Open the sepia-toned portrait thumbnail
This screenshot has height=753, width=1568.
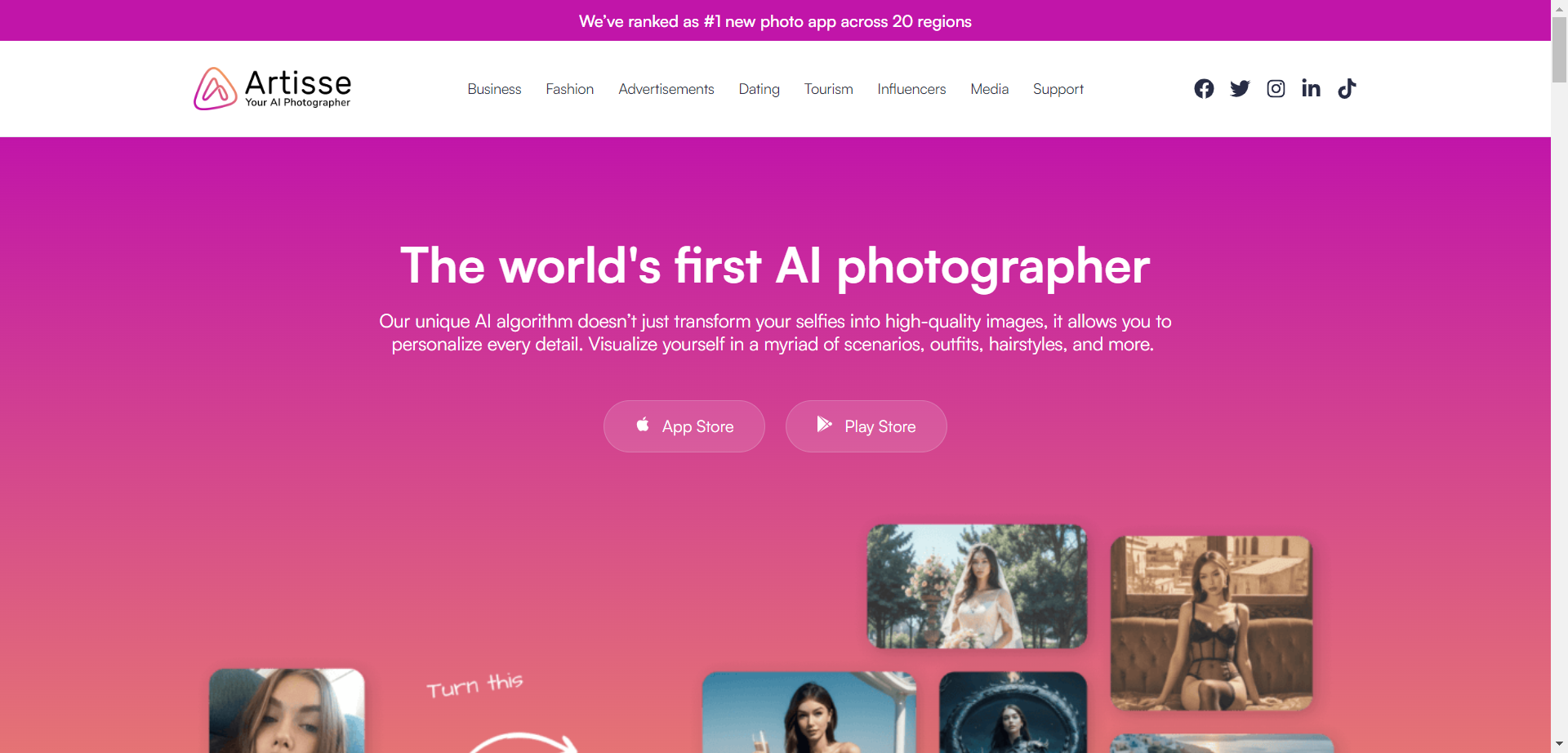click(x=1211, y=622)
